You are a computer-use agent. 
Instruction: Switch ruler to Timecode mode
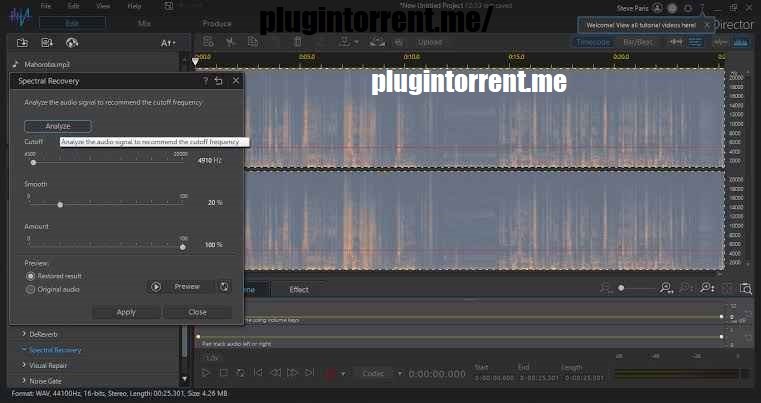593,42
